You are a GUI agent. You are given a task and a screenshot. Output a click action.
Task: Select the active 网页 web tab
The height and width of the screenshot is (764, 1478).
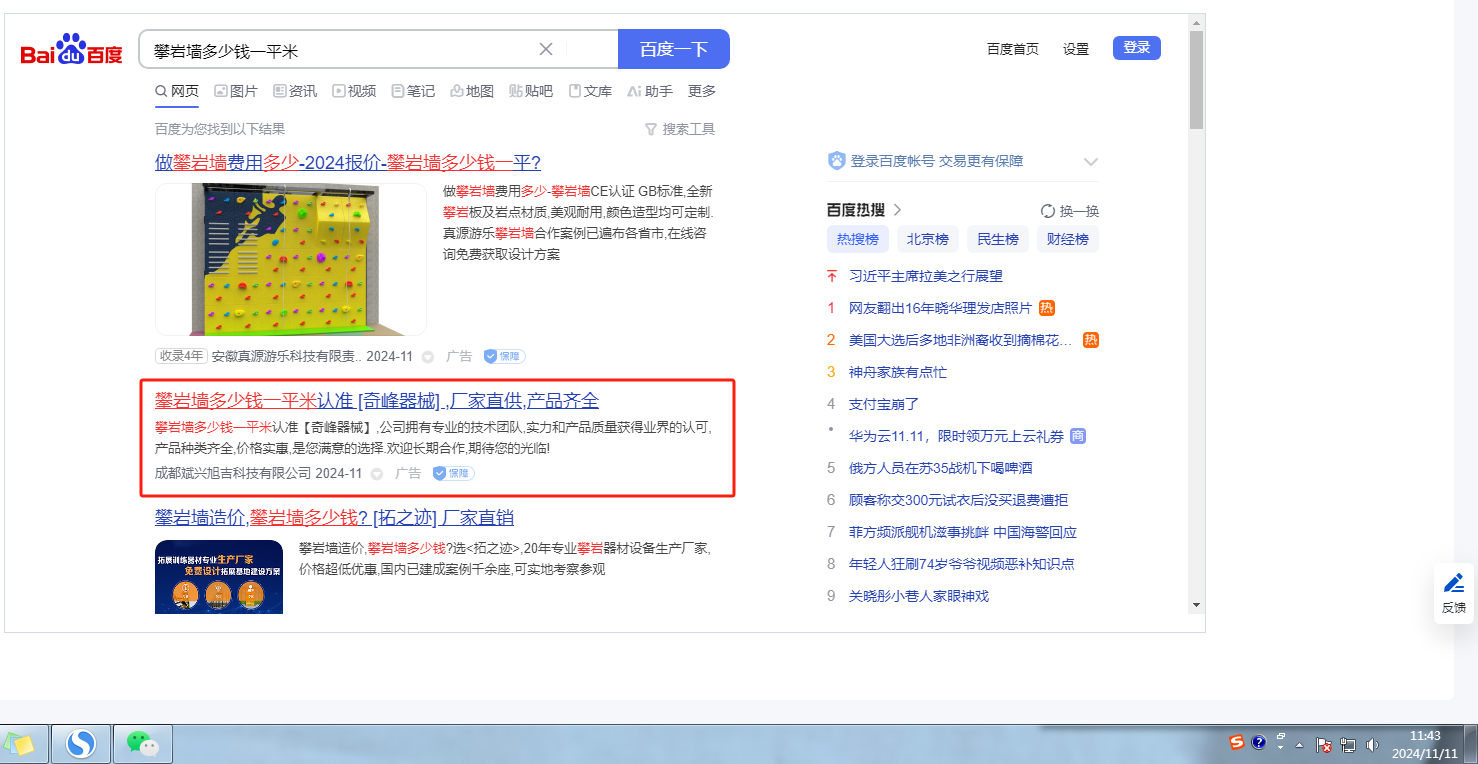[x=177, y=91]
